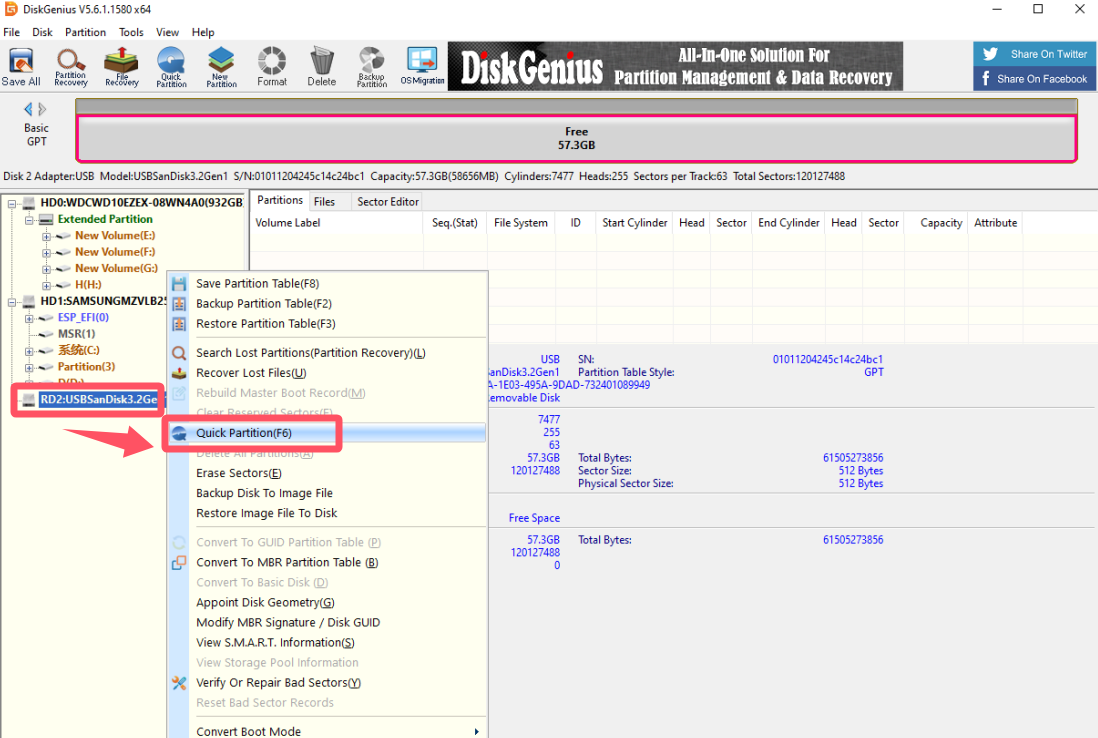1098x738 pixels.
Task: Select Backup Disk To Image File
Action: pyautogui.click(x=328, y=493)
